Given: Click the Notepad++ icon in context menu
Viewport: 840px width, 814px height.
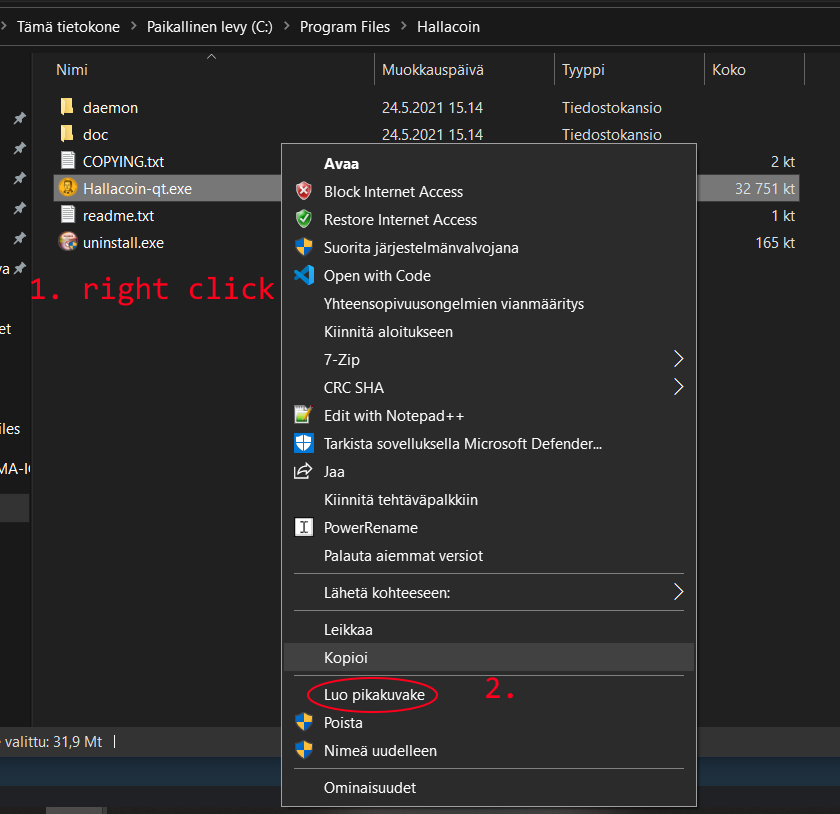Looking at the screenshot, I should pos(304,415).
